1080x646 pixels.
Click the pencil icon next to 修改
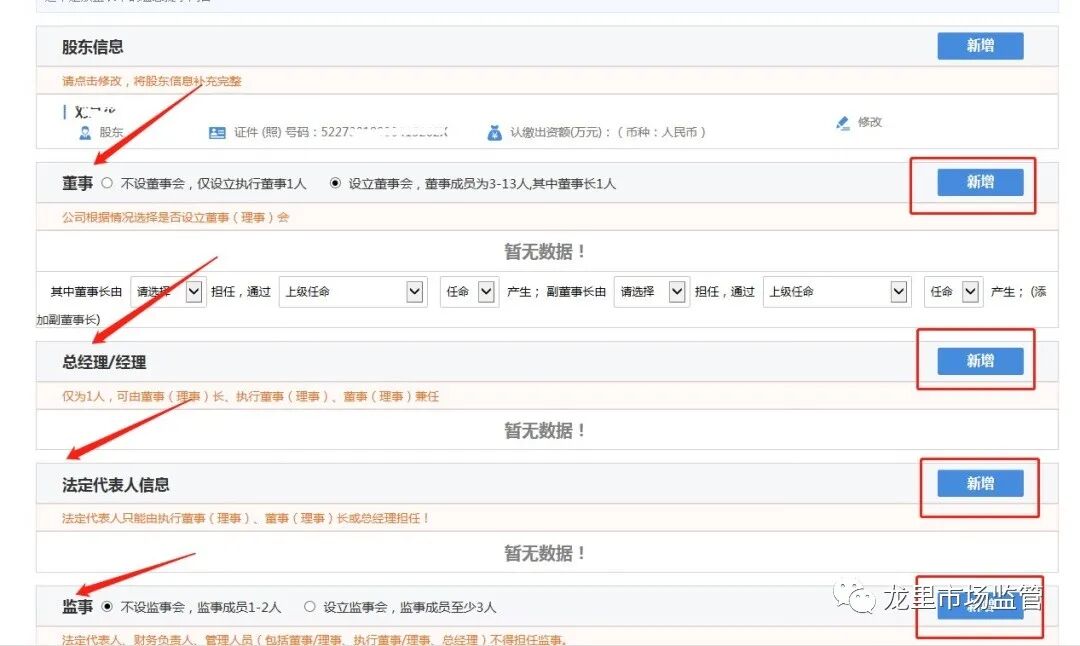click(x=843, y=121)
